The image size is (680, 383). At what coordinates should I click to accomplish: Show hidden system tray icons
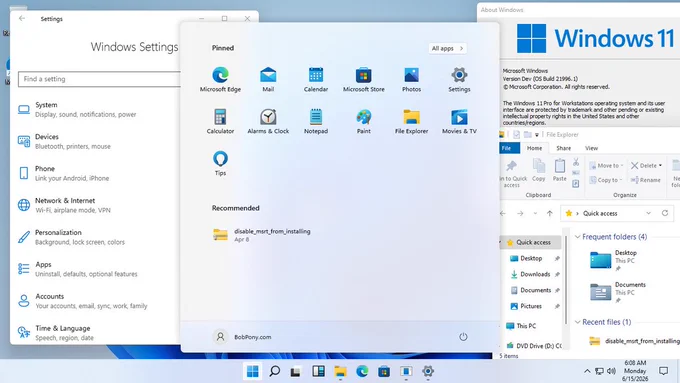point(587,371)
